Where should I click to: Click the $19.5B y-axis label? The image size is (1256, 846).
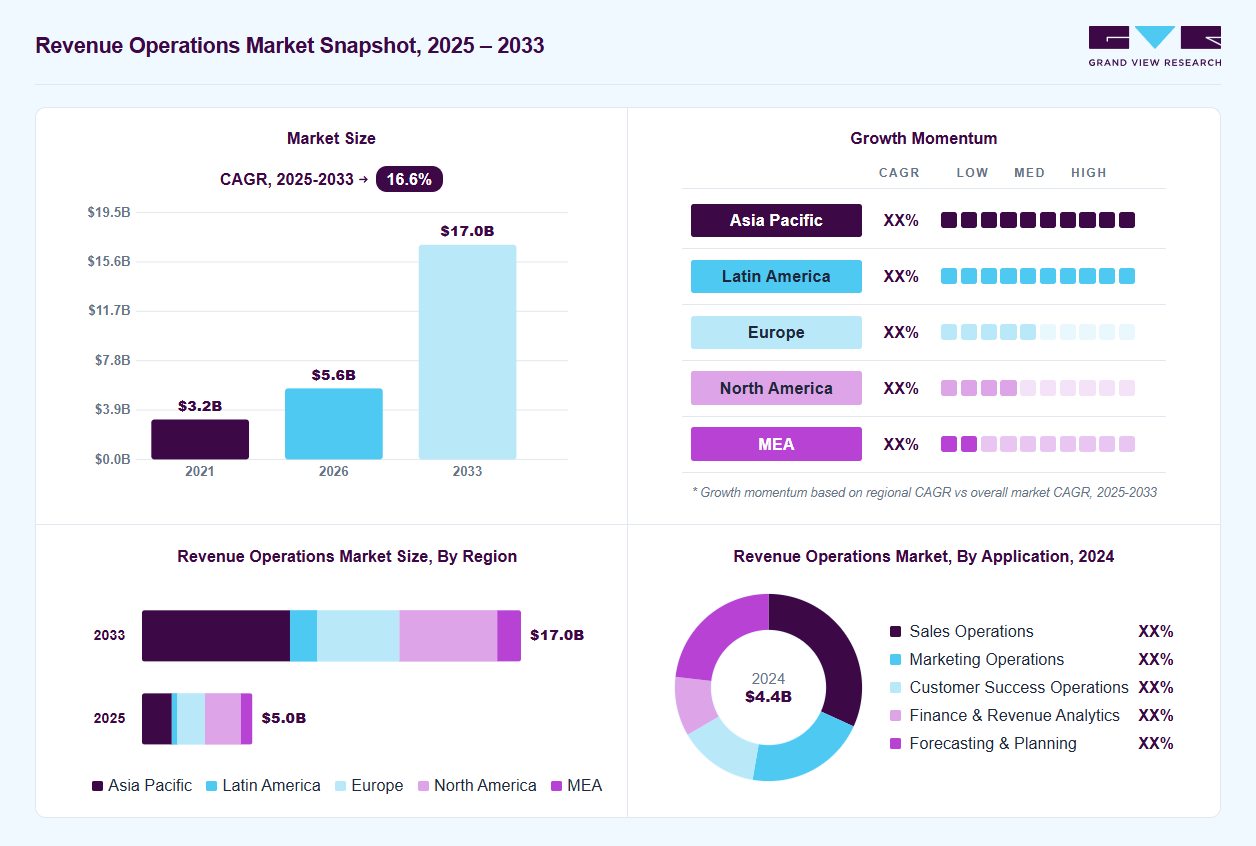click(x=109, y=212)
